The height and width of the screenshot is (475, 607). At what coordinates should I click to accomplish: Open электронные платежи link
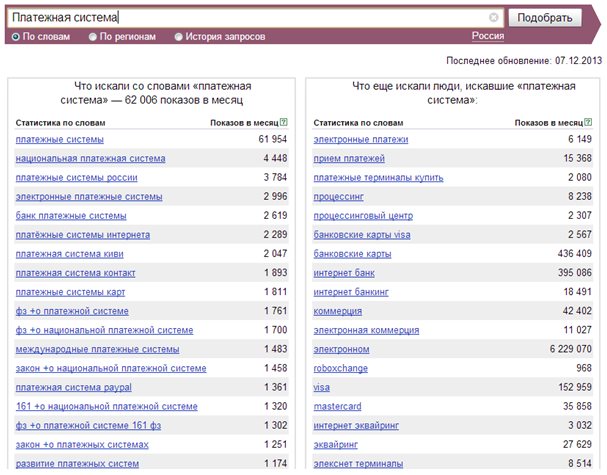point(361,139)
